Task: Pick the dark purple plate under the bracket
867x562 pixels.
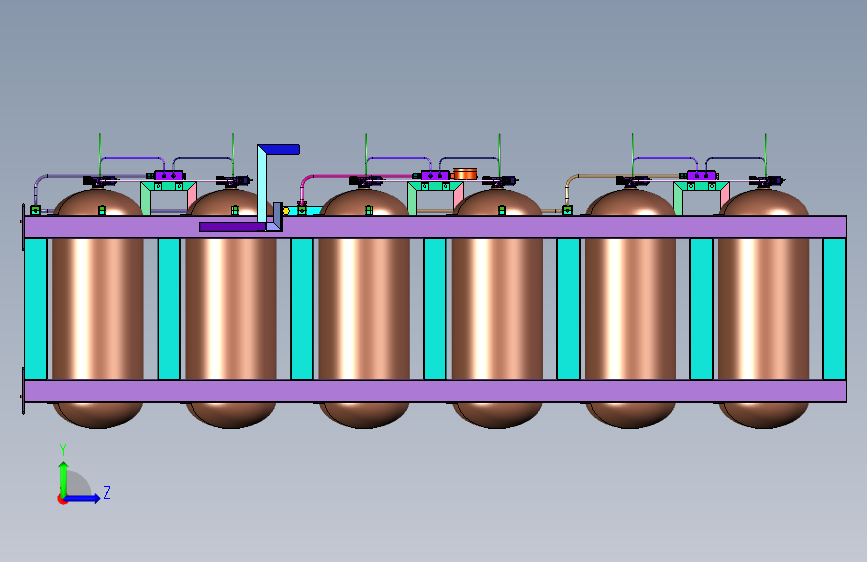Action: (233, 227)
